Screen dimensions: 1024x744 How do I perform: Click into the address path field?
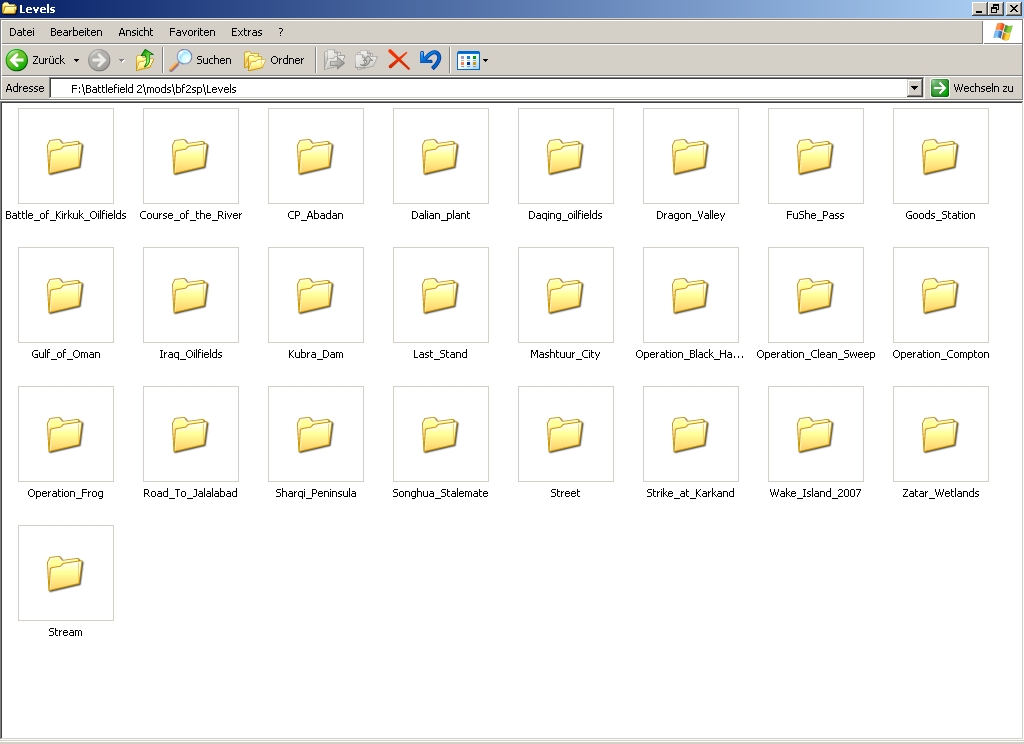tap(479, 88)
